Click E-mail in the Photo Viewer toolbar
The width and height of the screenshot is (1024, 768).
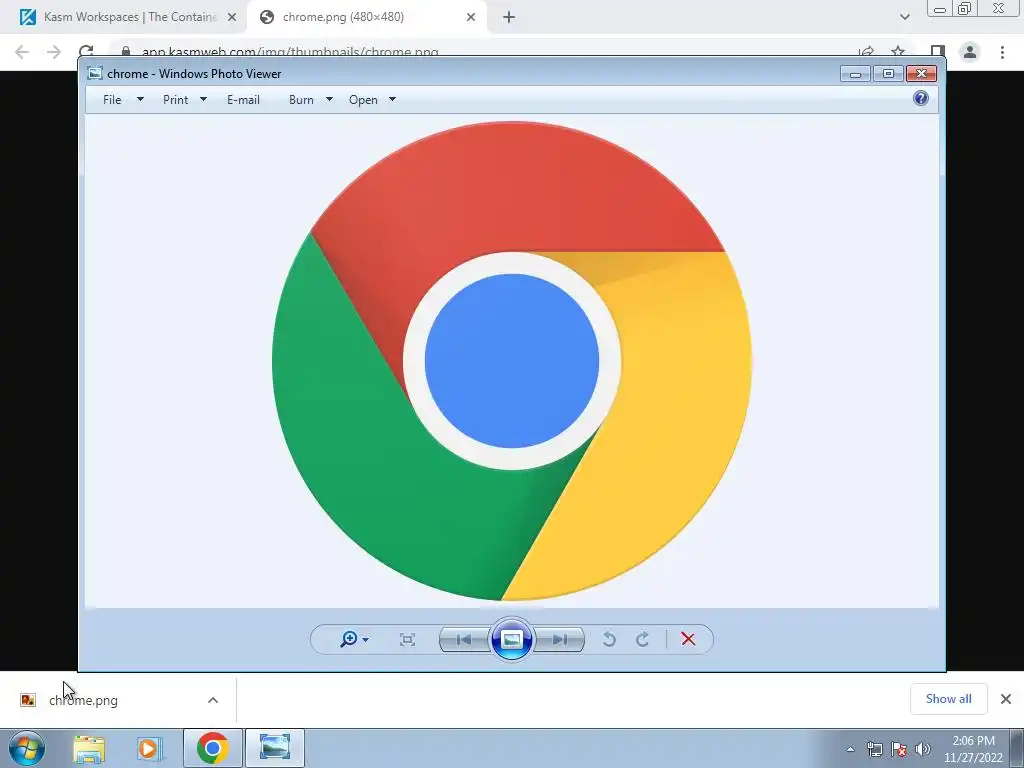click(244, 100)
